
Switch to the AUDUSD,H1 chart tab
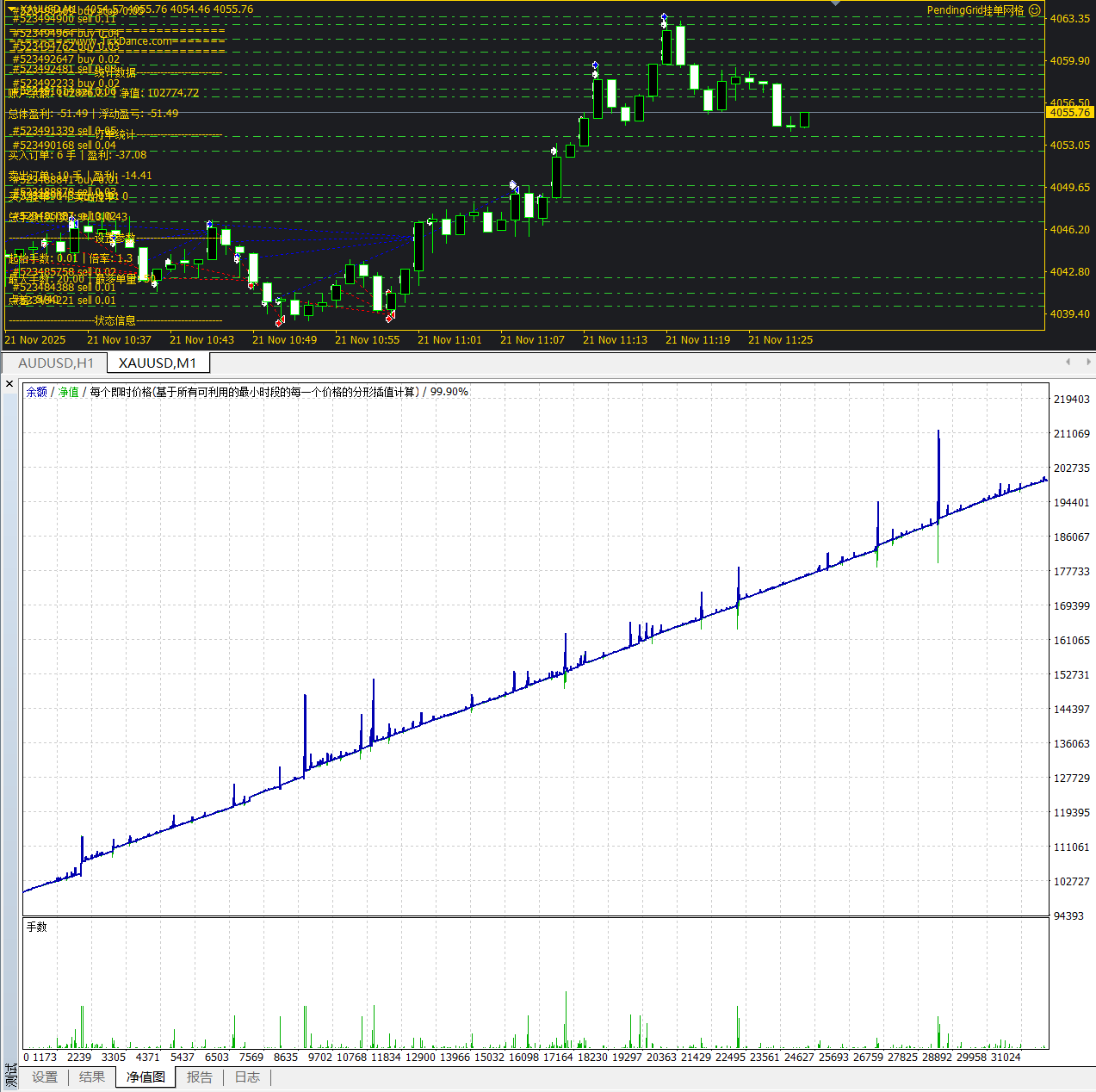56,363
